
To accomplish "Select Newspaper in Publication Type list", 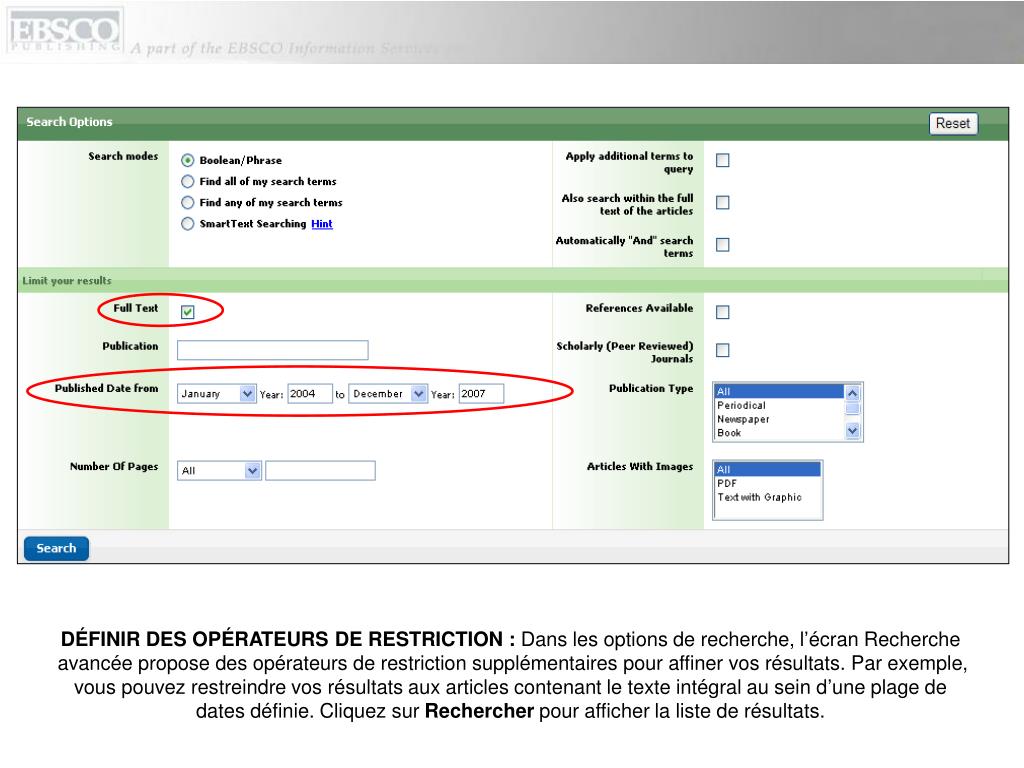I will click(778, 419).
